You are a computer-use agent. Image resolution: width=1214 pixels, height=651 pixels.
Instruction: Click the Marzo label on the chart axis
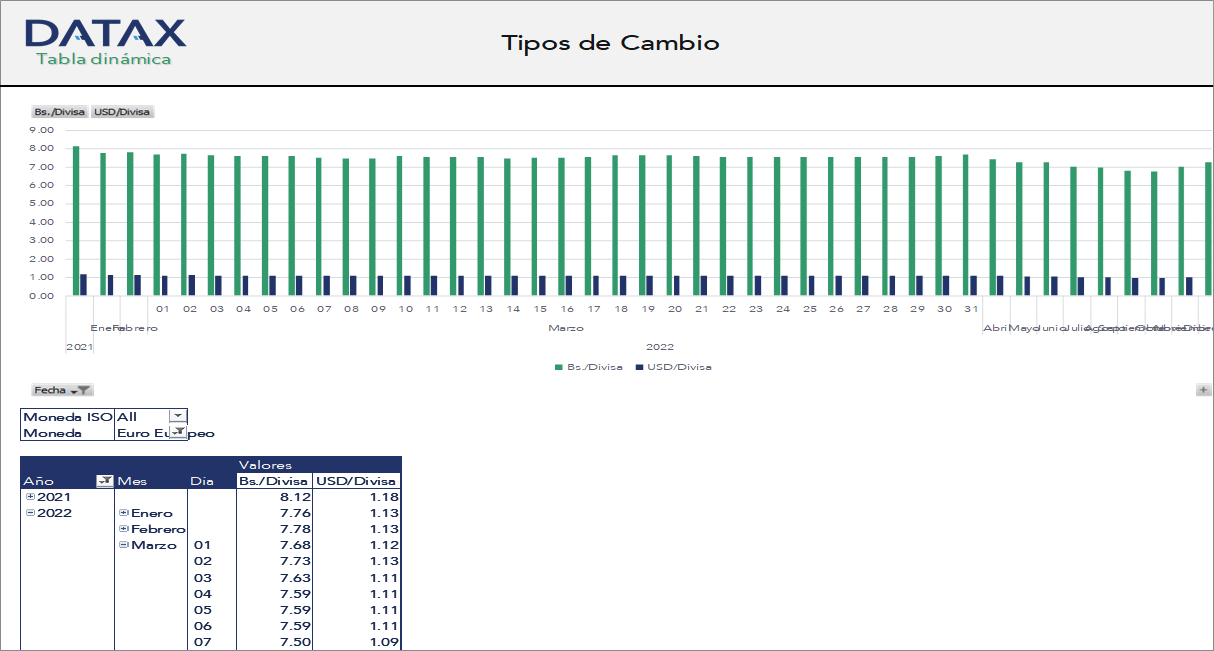tap(567, 327)
